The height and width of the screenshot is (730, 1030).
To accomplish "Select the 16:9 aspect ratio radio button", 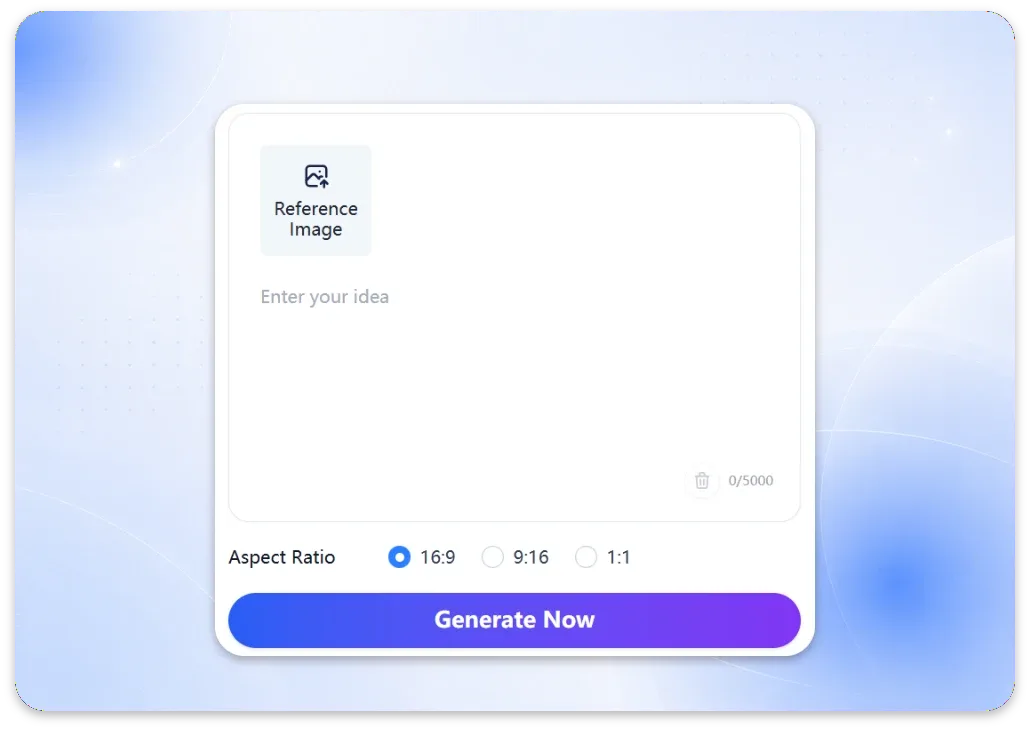I will click(399, 557).
